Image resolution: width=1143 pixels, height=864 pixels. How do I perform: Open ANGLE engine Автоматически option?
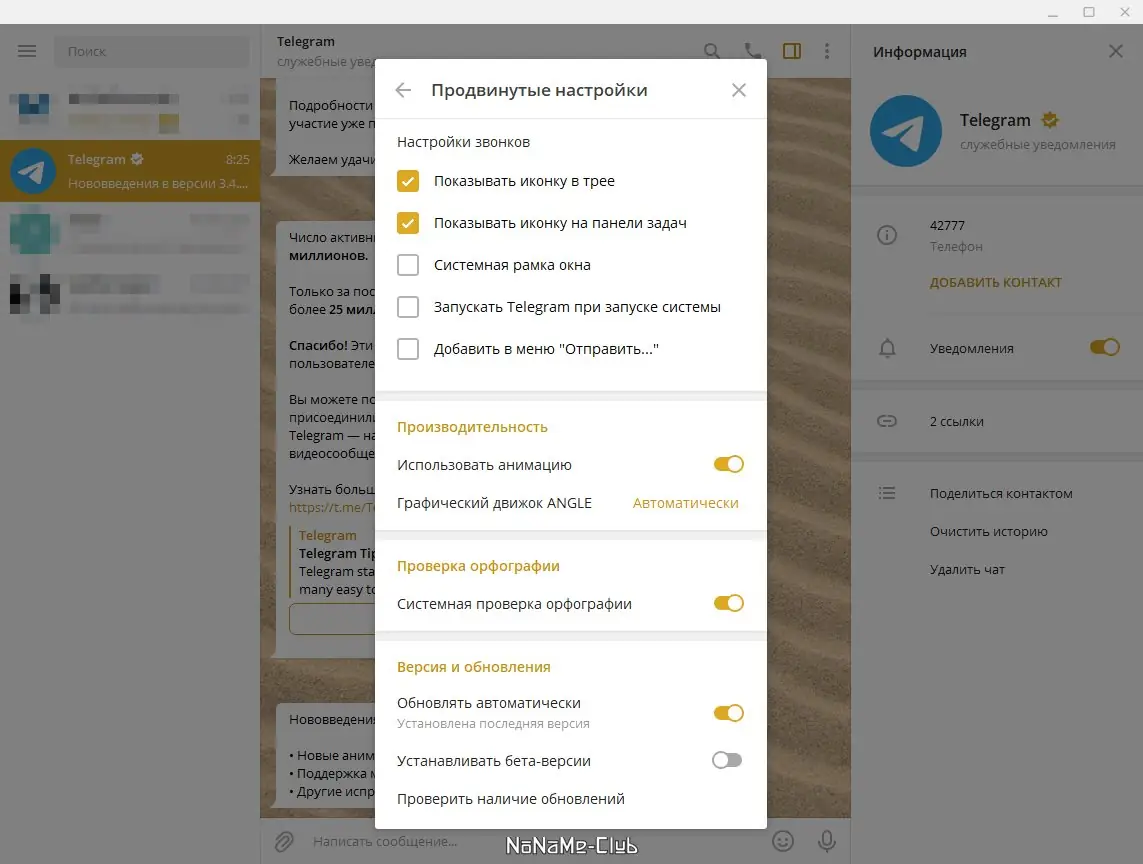(x=685, y=503)
